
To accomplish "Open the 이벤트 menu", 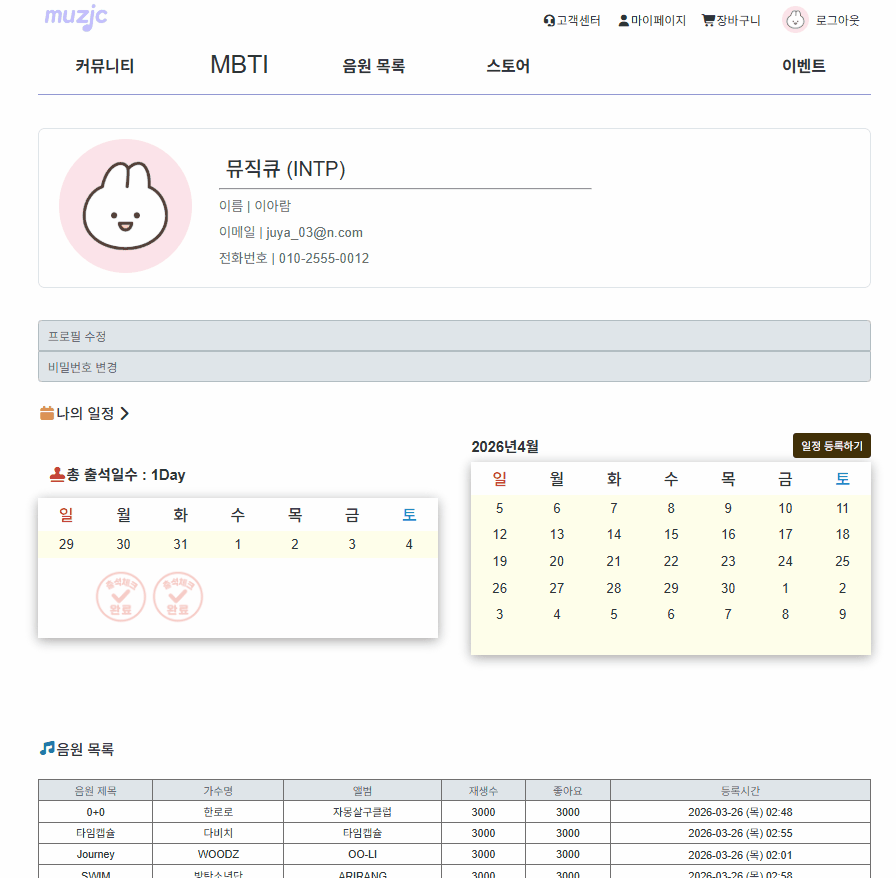I will click(x=803, y=67).
